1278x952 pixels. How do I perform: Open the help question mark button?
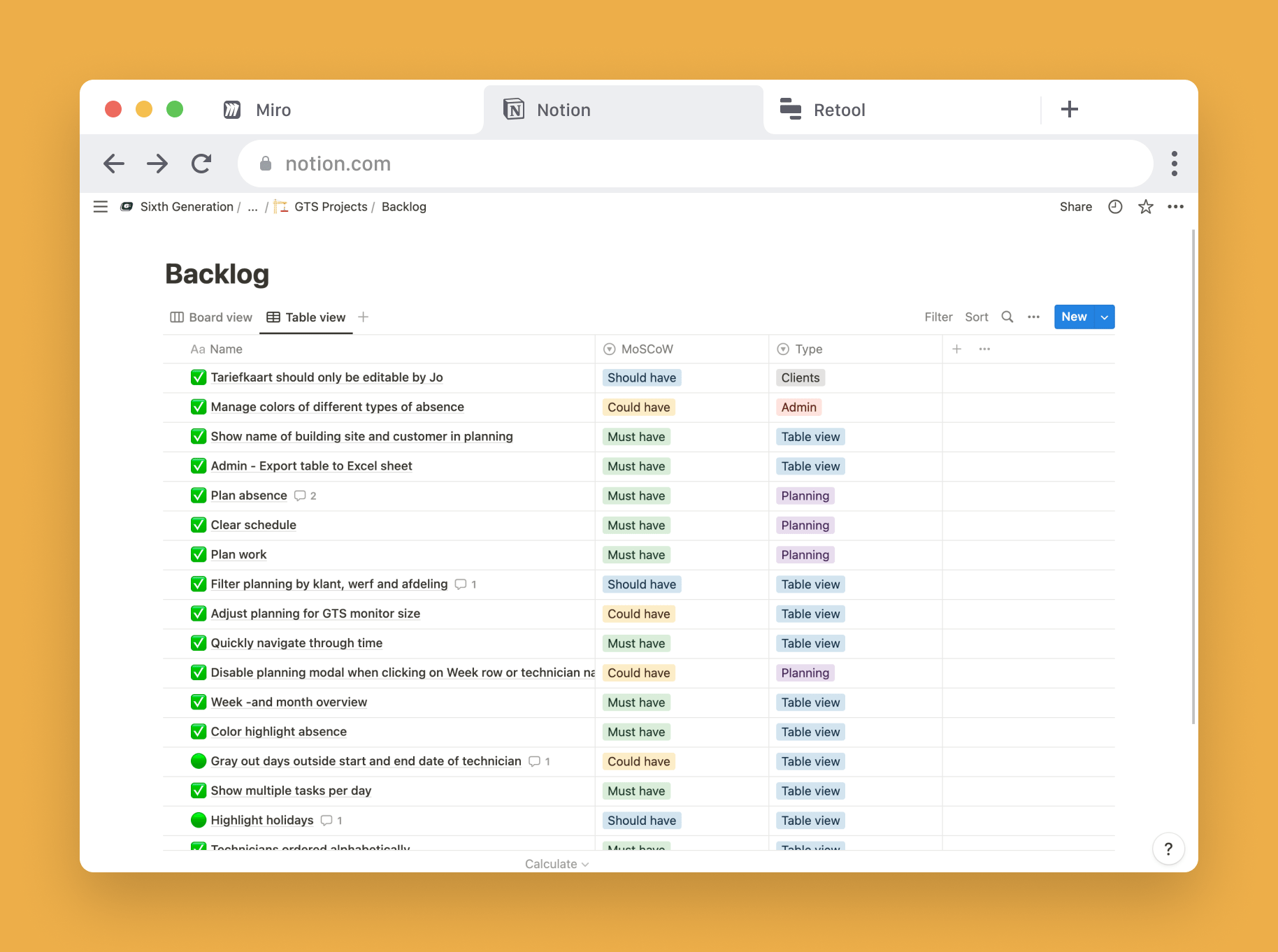1168,849
